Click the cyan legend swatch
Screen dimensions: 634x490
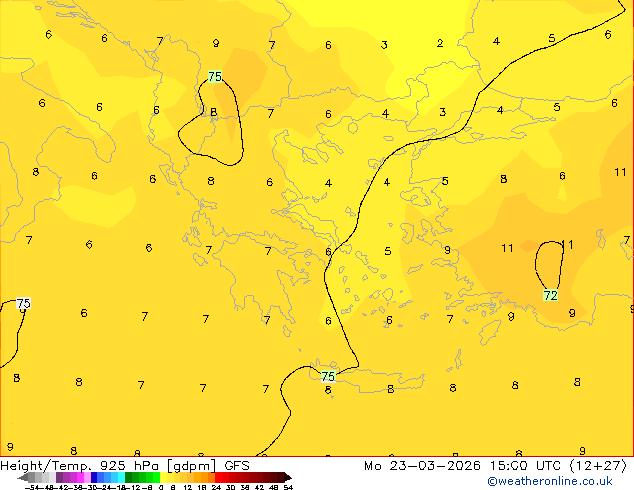[x=121, y=477]
